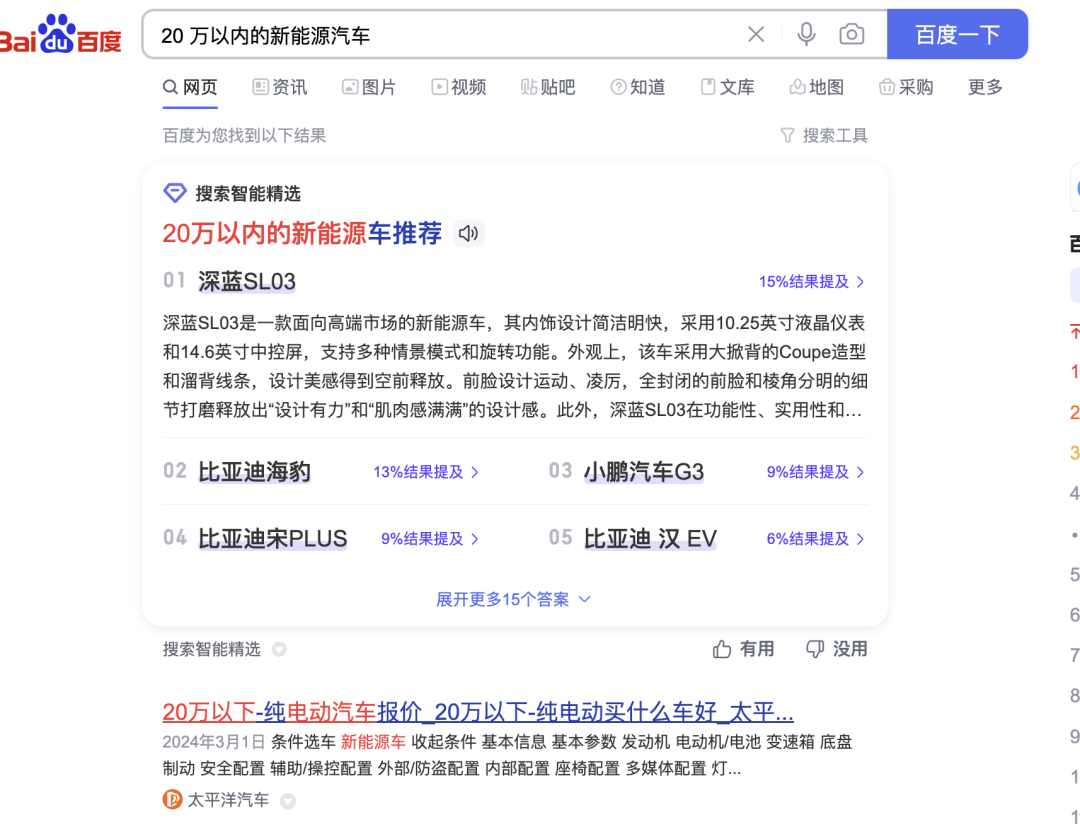View 15%结果提及 for 深蓝SL03

pyautogui.click(x=811, y=282)
